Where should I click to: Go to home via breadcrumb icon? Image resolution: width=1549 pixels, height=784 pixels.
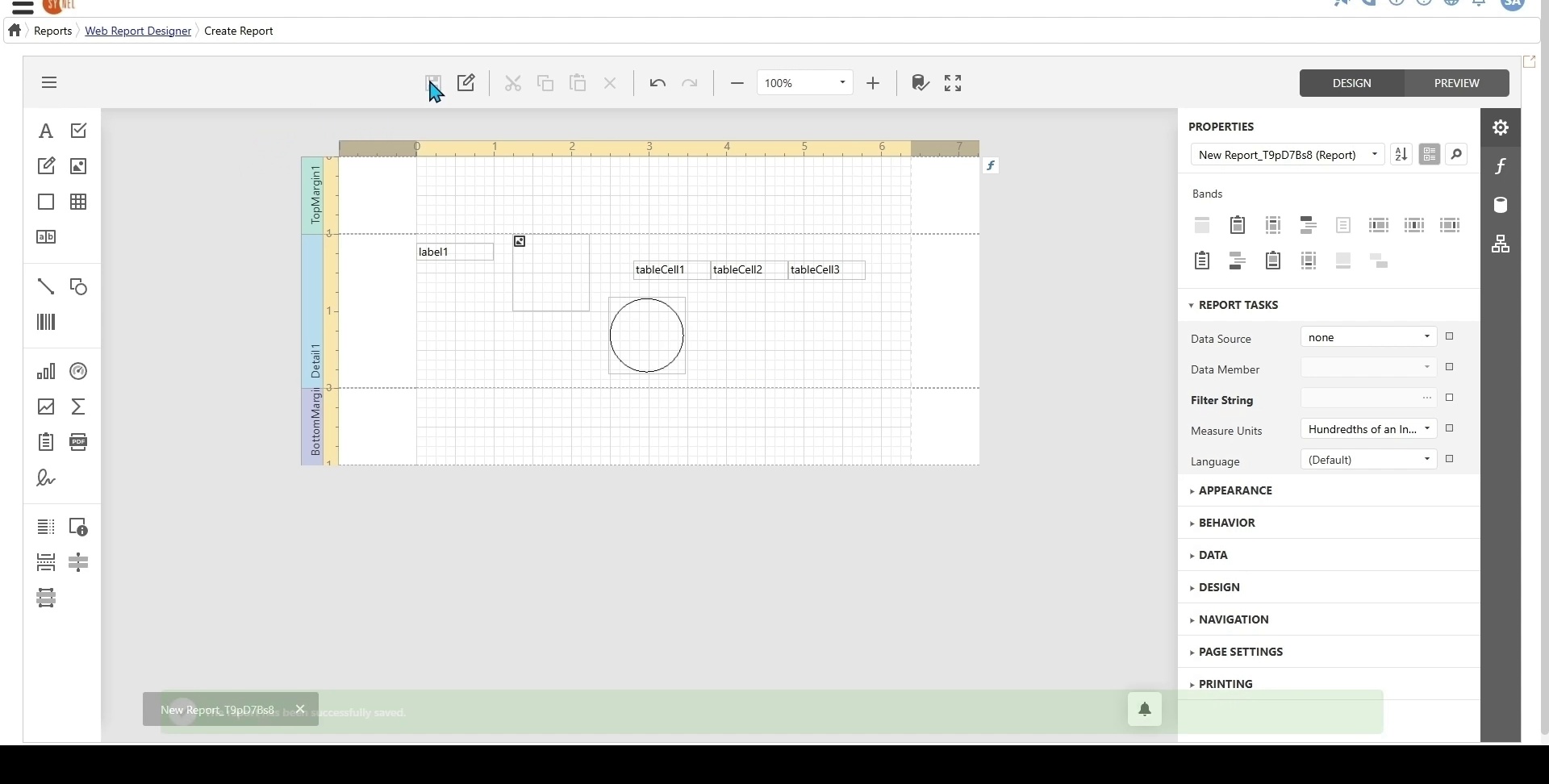[15, 31]
